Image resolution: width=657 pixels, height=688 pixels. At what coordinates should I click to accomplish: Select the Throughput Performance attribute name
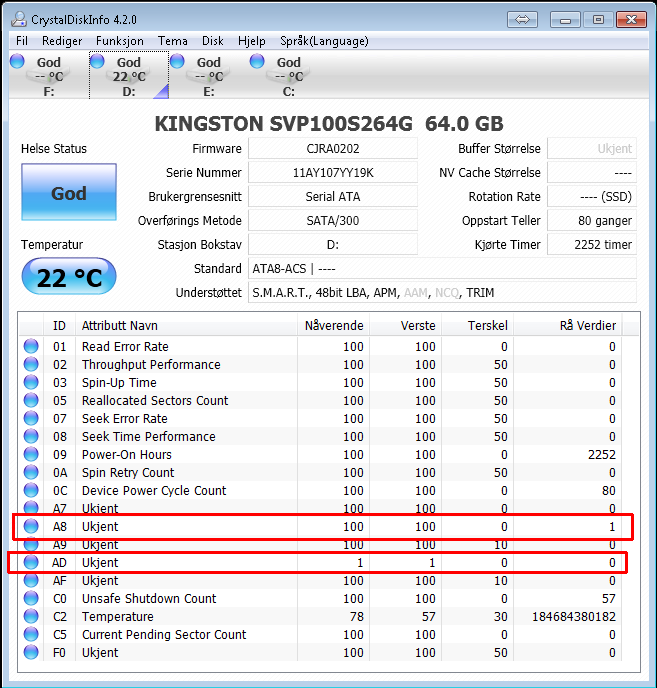click(x=151, y=365)
